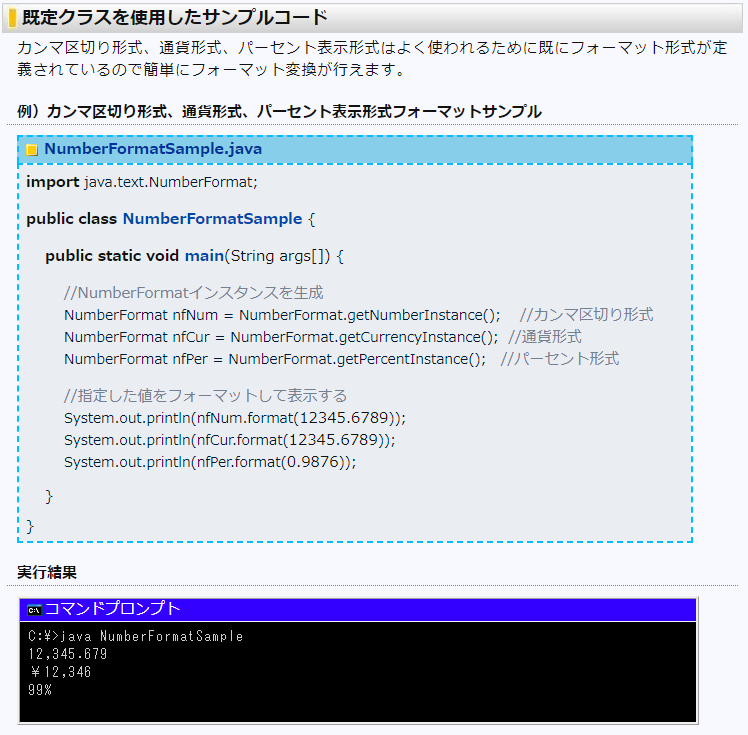
Task: Click the comment //カンマ区切り形式
Action: click(586, 315)
